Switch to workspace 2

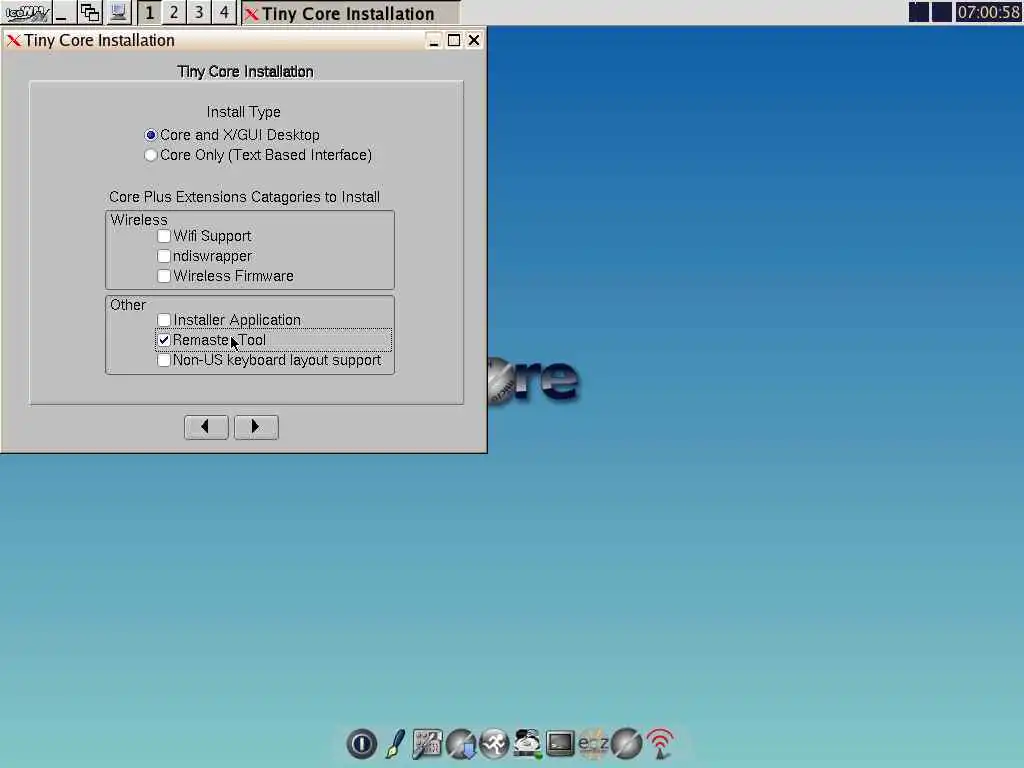174,12
